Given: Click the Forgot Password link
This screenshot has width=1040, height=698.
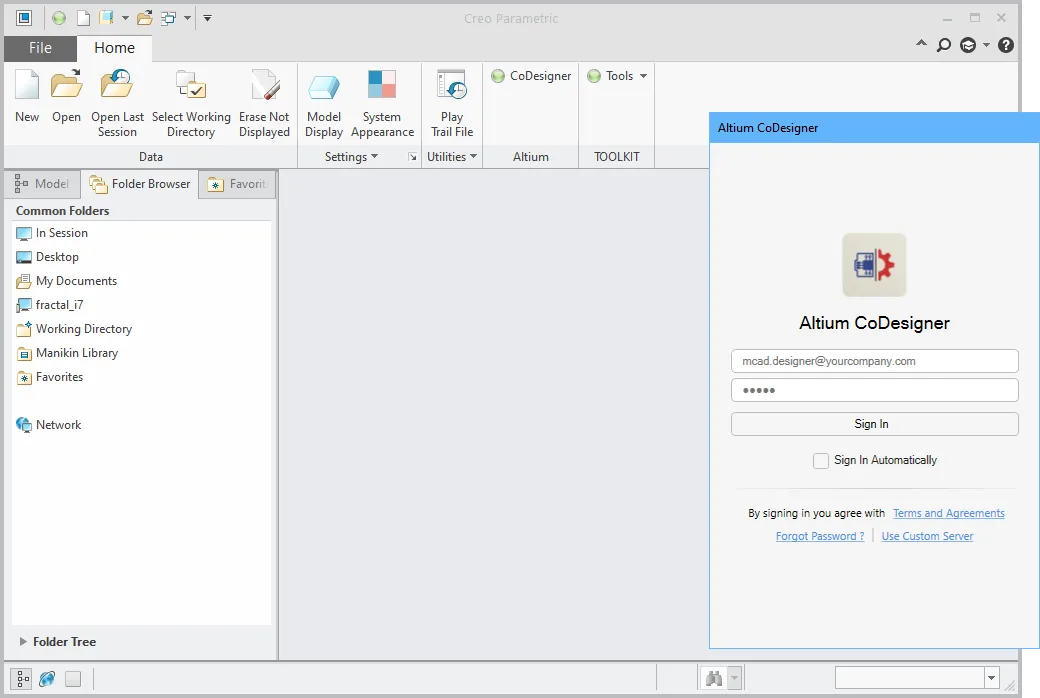Looking at the screenshot, I should point(820,536).
